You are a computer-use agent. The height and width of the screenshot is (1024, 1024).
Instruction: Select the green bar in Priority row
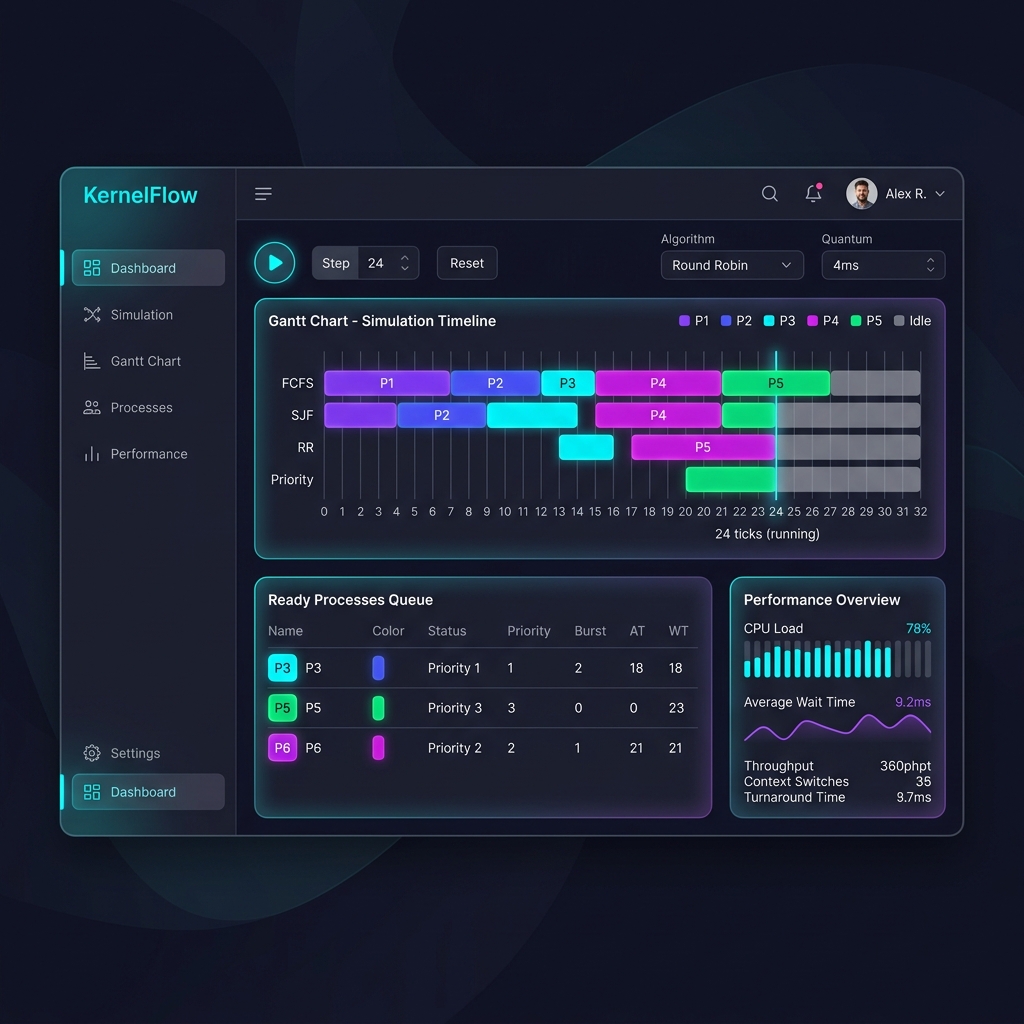pos(730,479)
